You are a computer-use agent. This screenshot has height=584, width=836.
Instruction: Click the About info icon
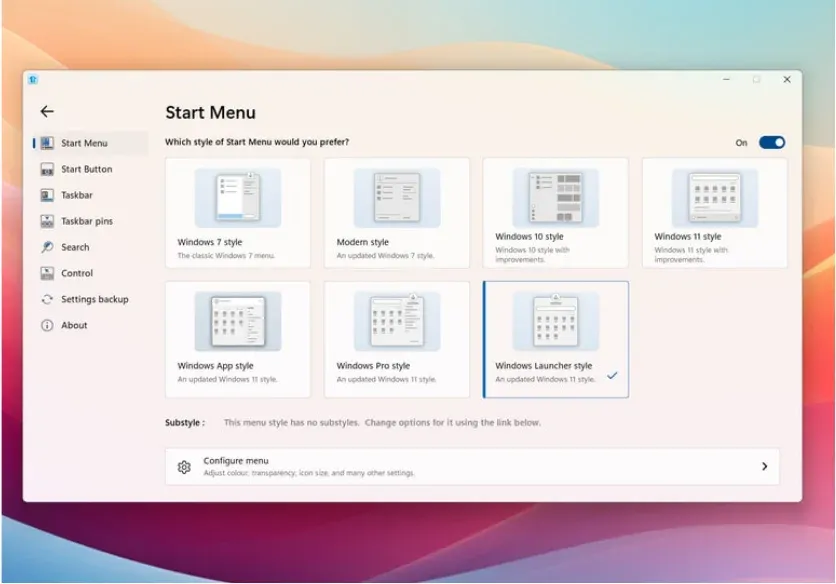47,325
